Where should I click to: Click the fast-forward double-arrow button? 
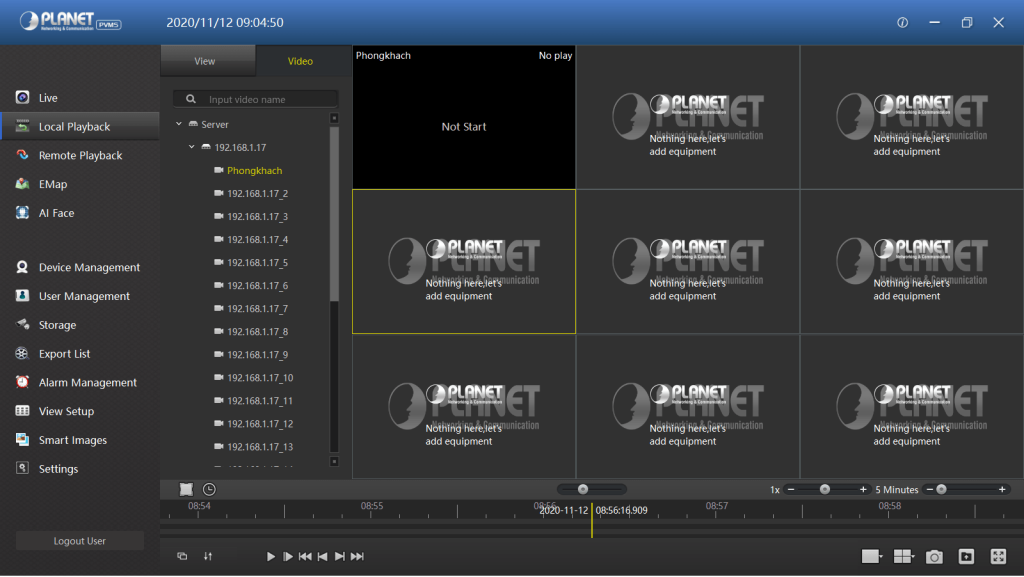[357, 556]
